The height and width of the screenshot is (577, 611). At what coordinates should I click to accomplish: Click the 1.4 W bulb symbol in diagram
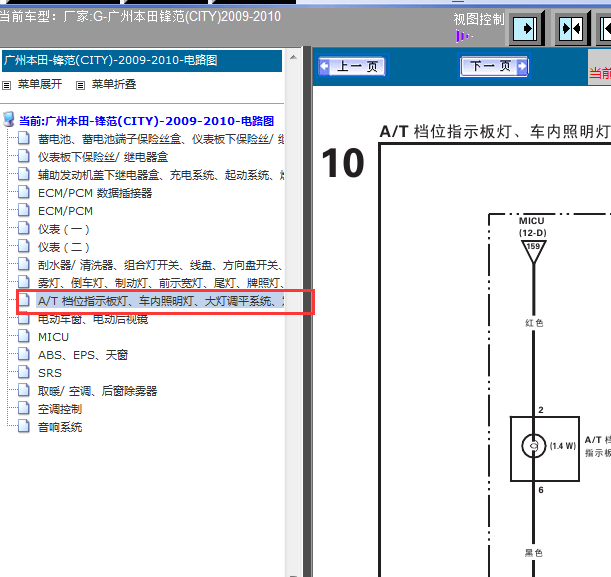(x=533, y=445)
